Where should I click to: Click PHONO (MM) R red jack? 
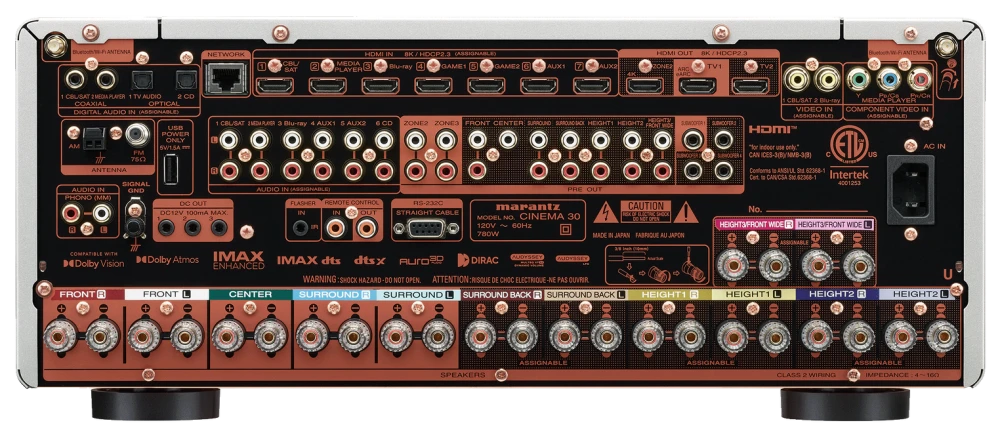tap(72, 212)
